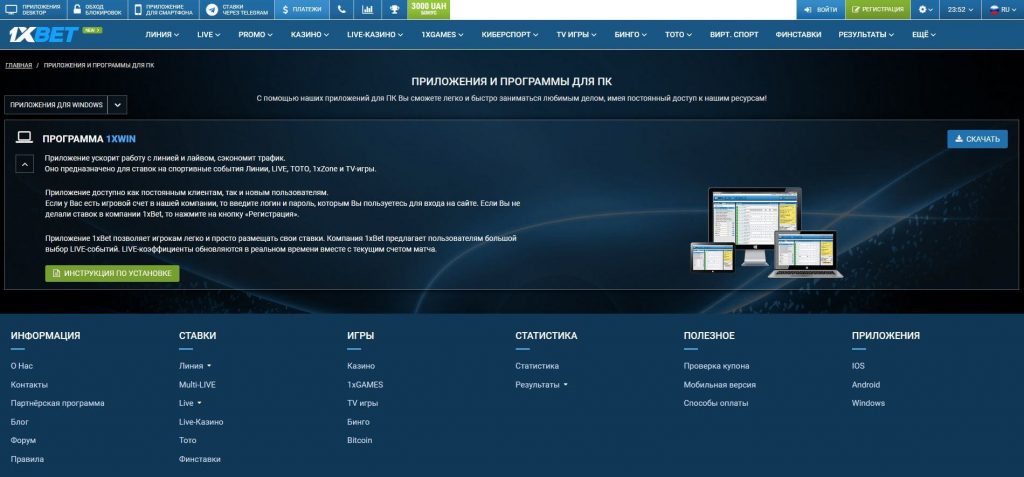1024x477 pixels.
Task: Open the 1xGAMES footer link
Action: tap(365, 385)
